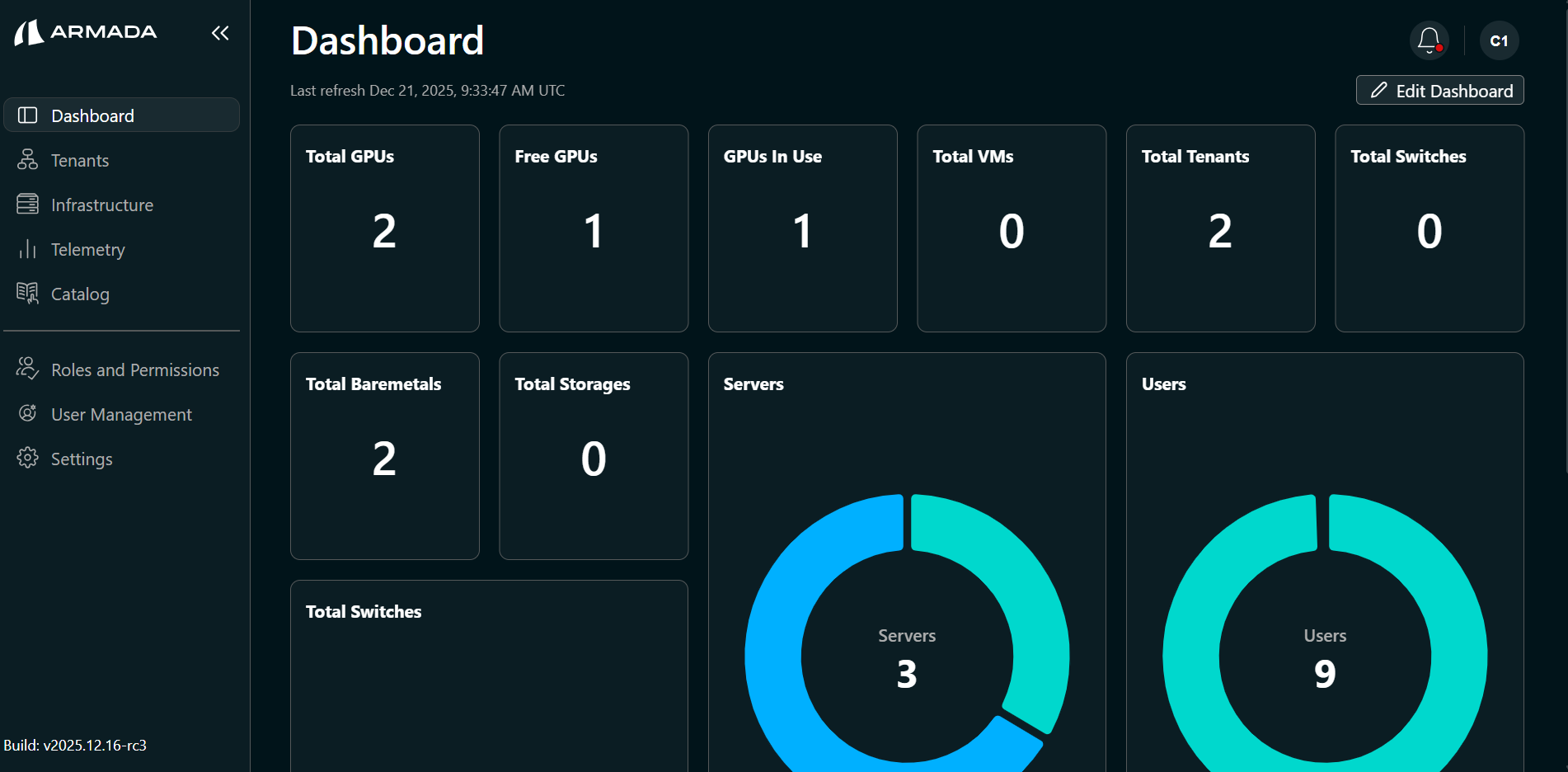Click the Catalog book icon
Screen dimensions: 1568x772
coord(27,294)
